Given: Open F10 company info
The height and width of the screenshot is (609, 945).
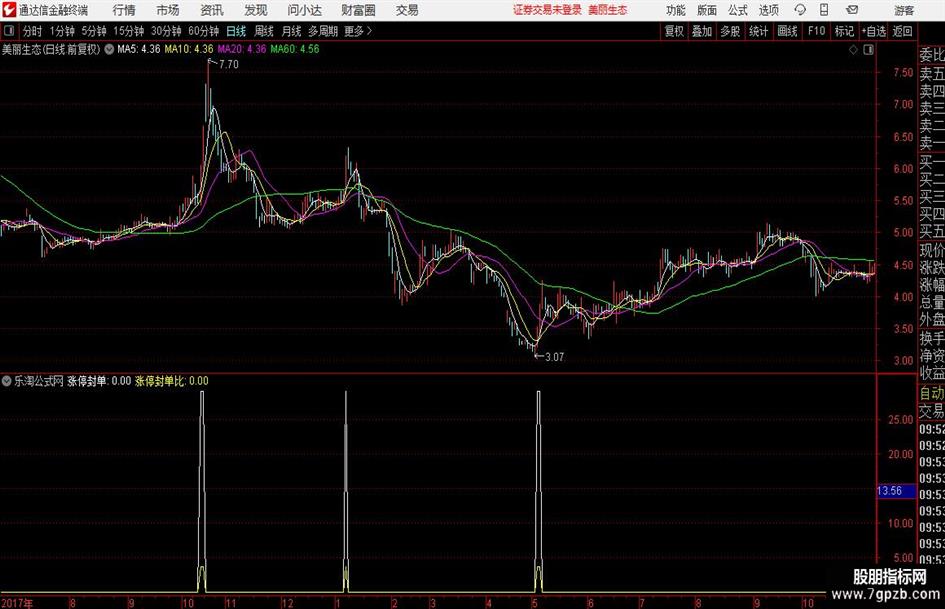Looking at the screenshot, I should coord(817,31).
